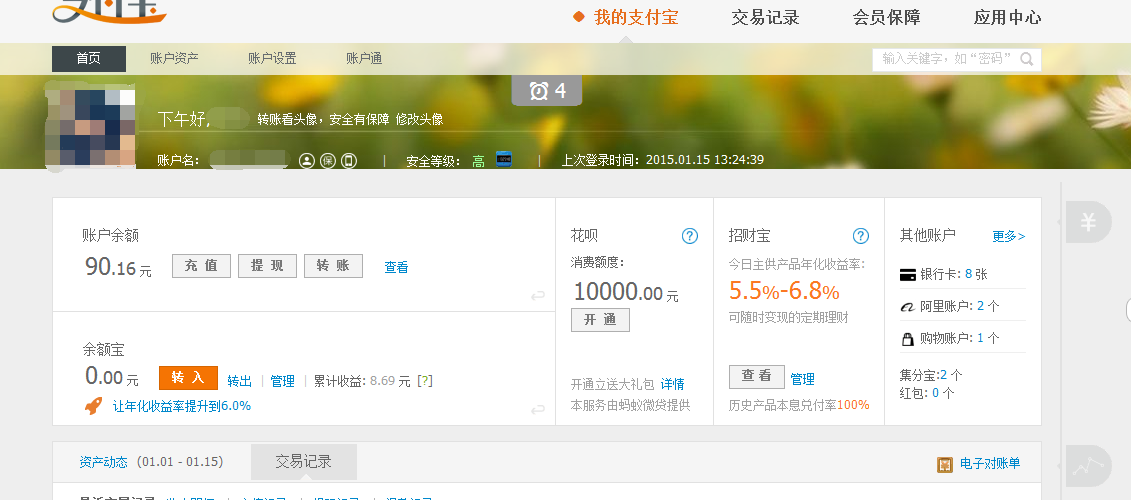Select the 账户设置 sub-navigation tab
The height and width of the screenshot is (500, 1131).
pyautogui.click(x=272, y=59)
